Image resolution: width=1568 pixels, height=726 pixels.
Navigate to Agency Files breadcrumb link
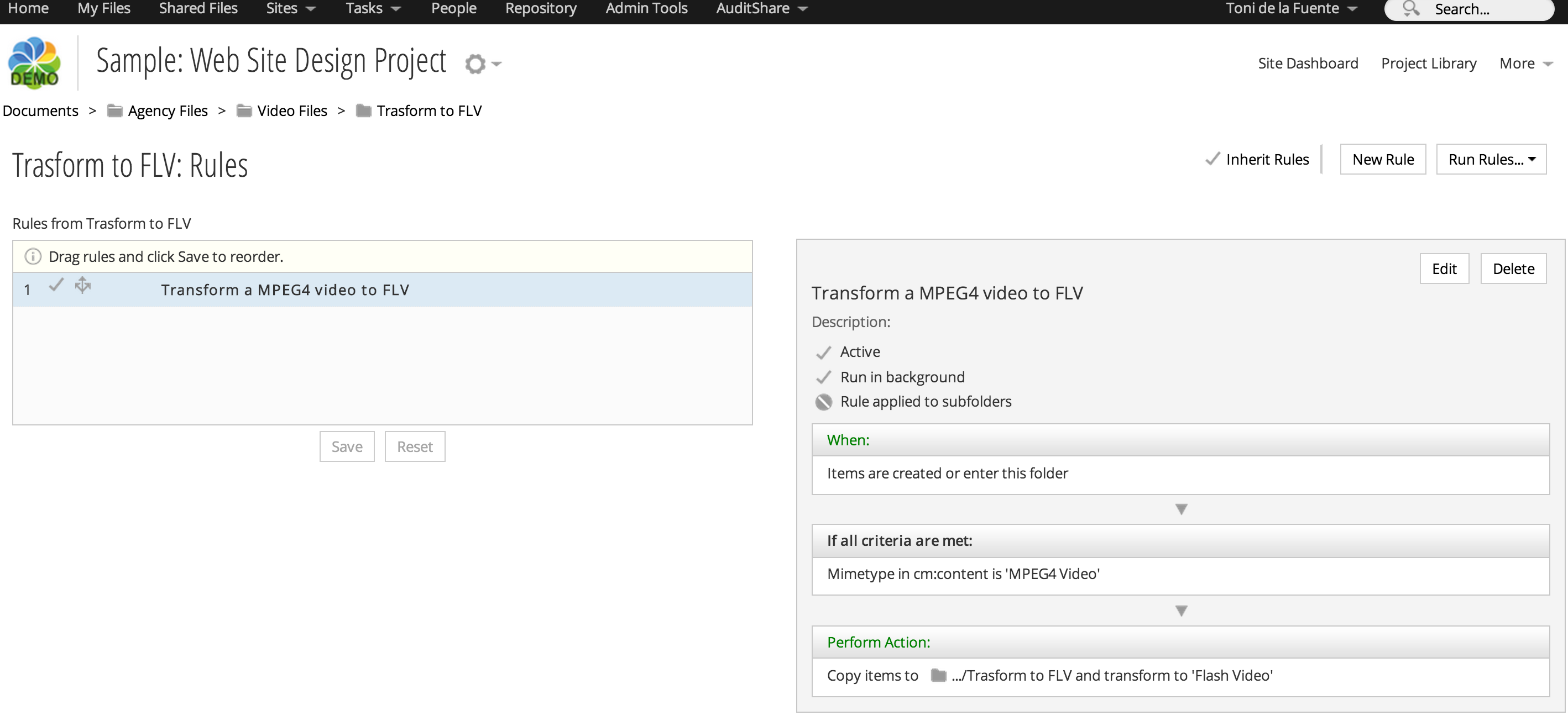coord(168,111)
